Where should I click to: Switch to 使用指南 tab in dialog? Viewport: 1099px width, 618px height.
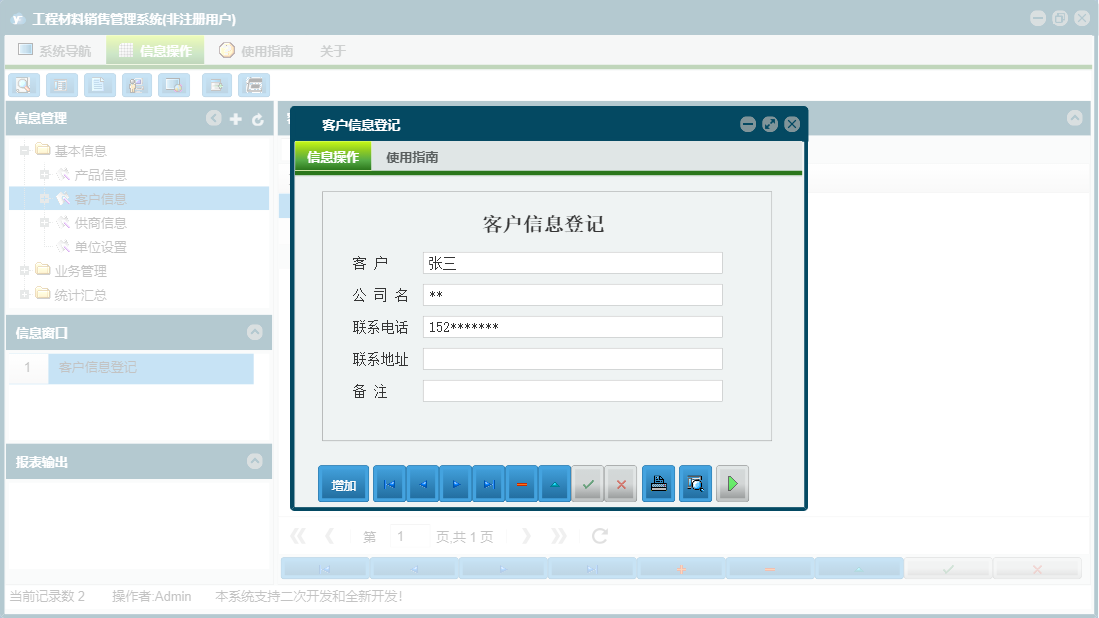pyautogui.click(x=412, y=158)
